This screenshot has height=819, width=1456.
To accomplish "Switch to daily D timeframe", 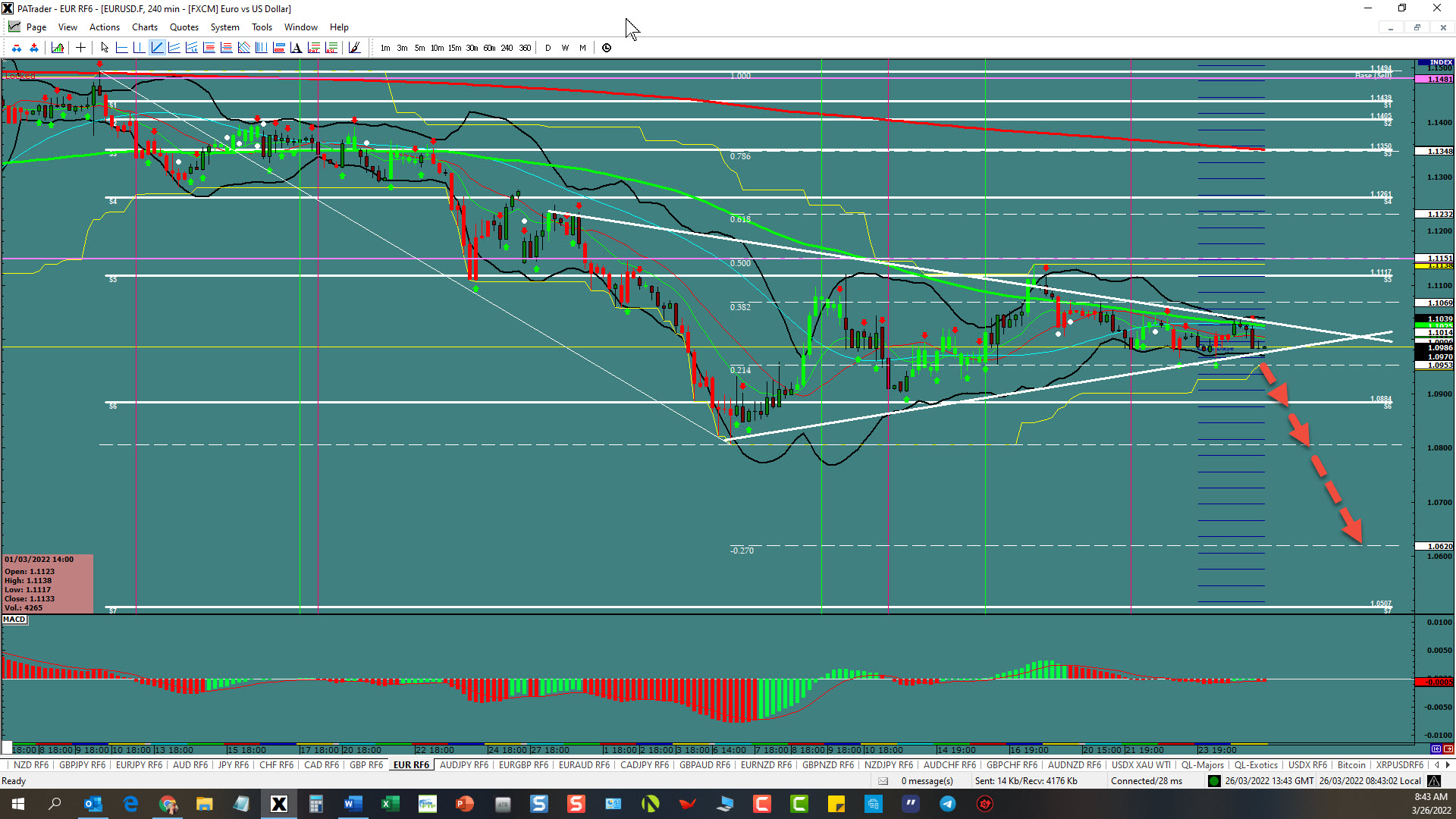I will pos(548,48).
